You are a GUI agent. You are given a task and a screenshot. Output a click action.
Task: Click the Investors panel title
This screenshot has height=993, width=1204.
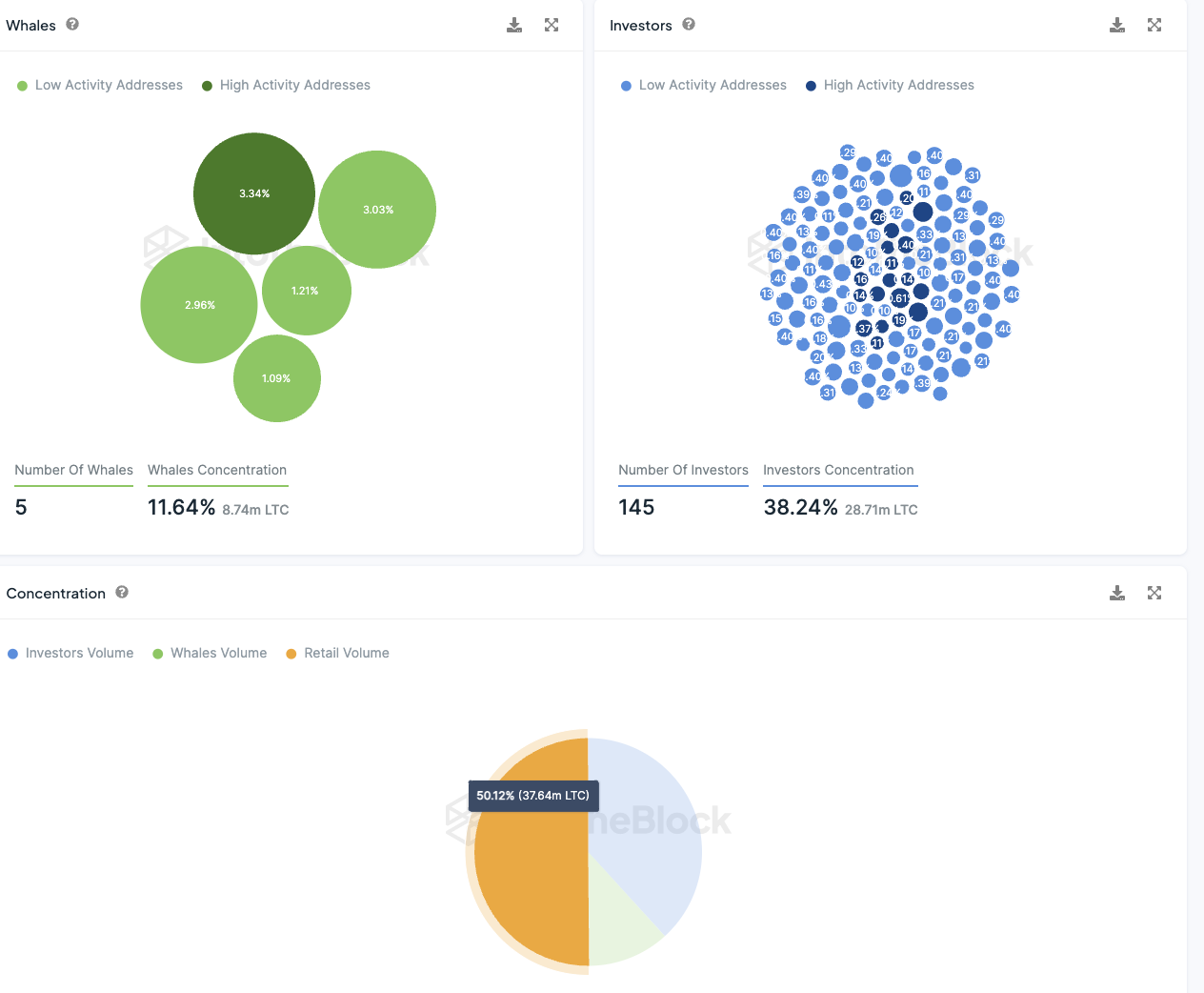pos(641,26)
